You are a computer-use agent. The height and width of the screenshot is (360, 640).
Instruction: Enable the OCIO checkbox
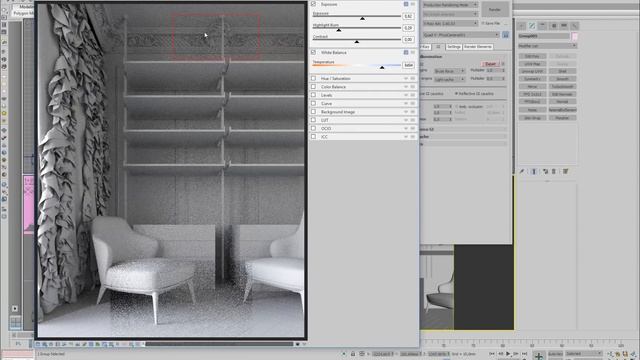[313, 129]
